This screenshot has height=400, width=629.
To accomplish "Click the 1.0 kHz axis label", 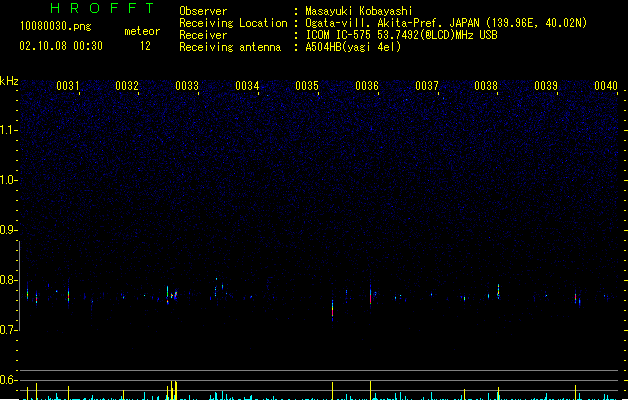I will coord(8,180).
